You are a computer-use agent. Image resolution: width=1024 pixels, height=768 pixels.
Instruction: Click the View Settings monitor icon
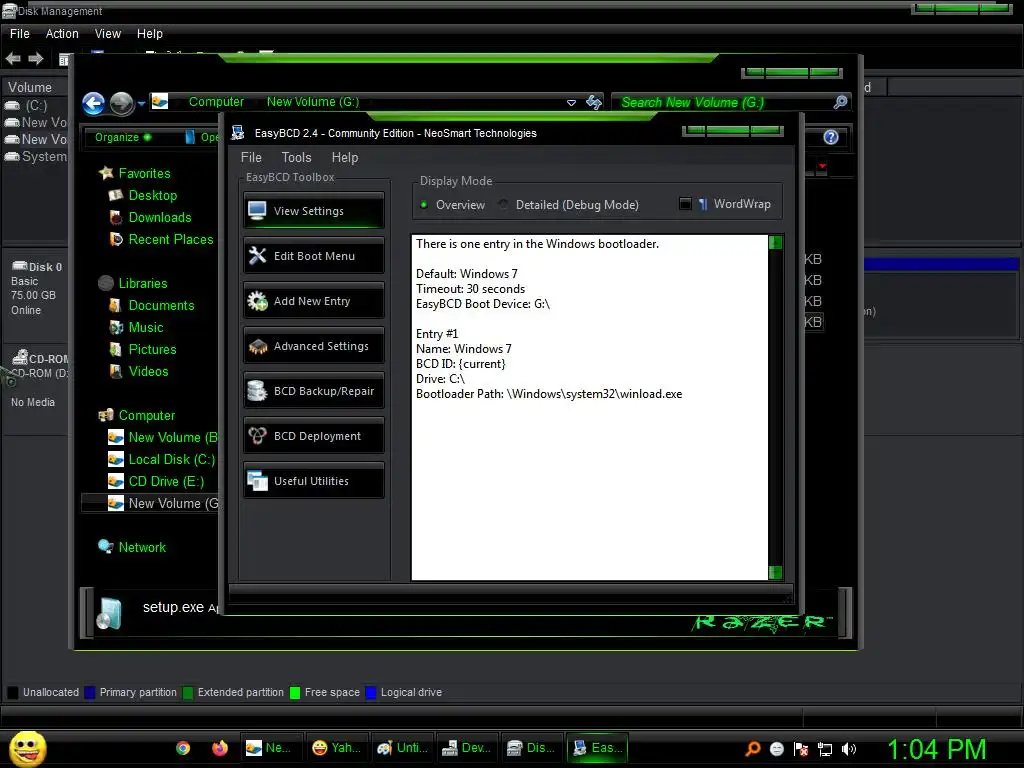tap(257, 210)
